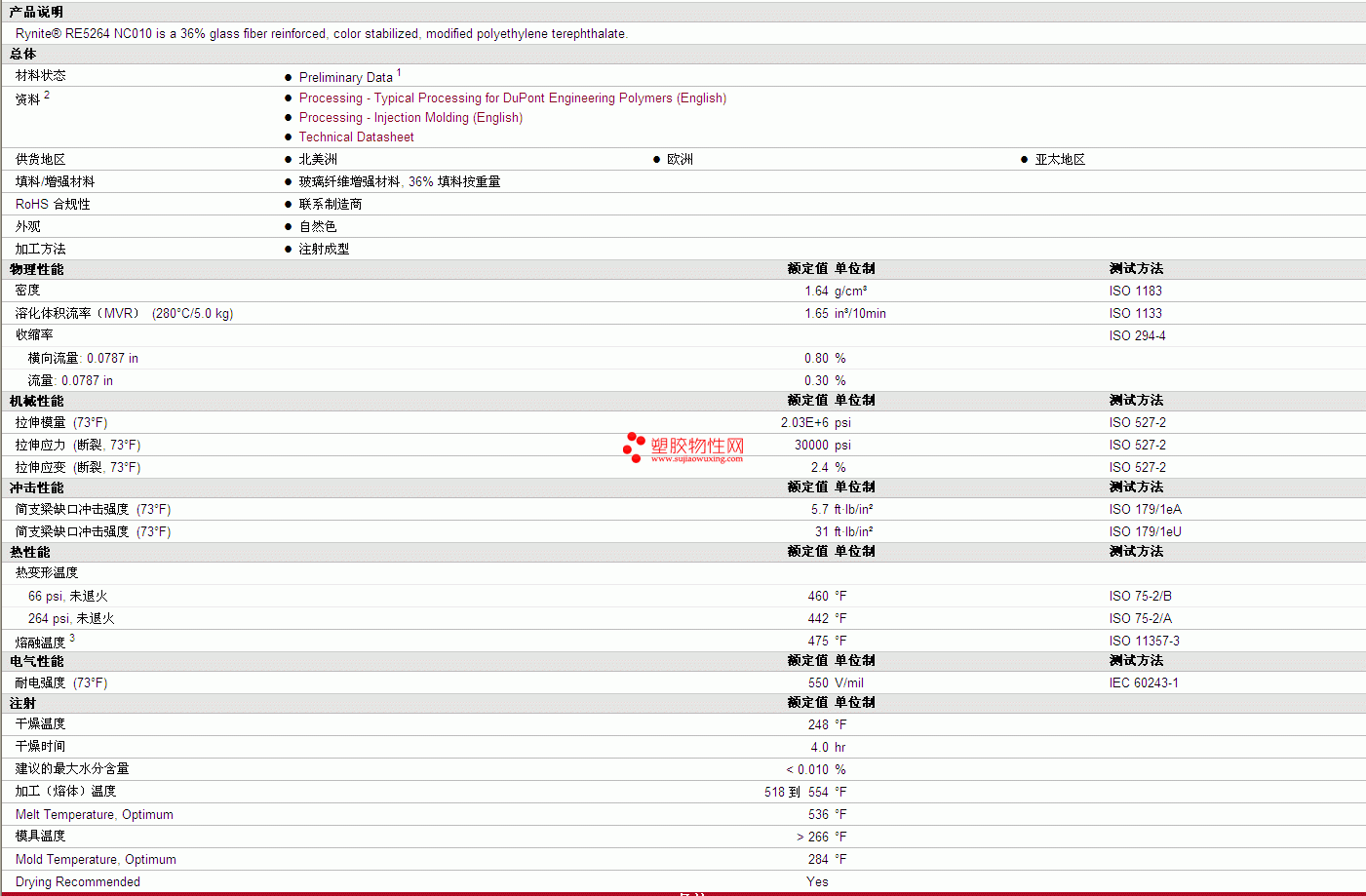Screen dimensions: 1366x896
Task: Click the Charpy impact value 5.7
Action: (x=819, y=510)
